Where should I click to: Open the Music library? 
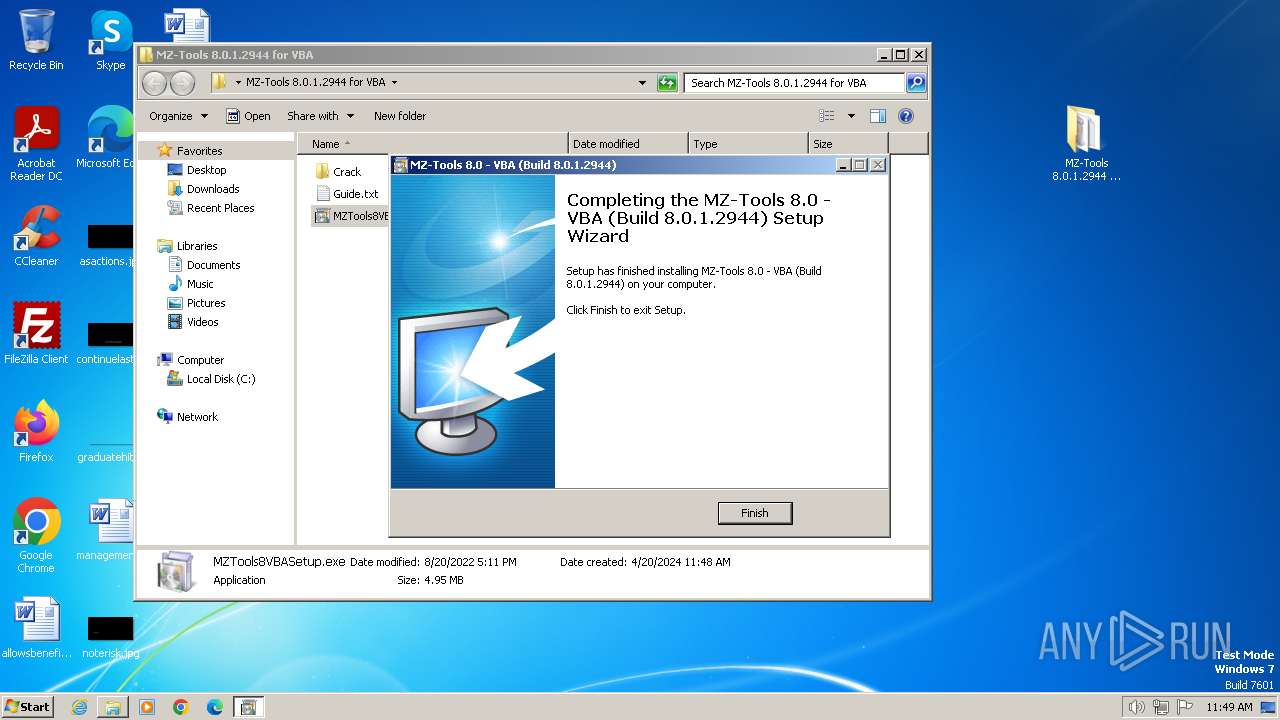pyautogui.click(x=200, y=284)
